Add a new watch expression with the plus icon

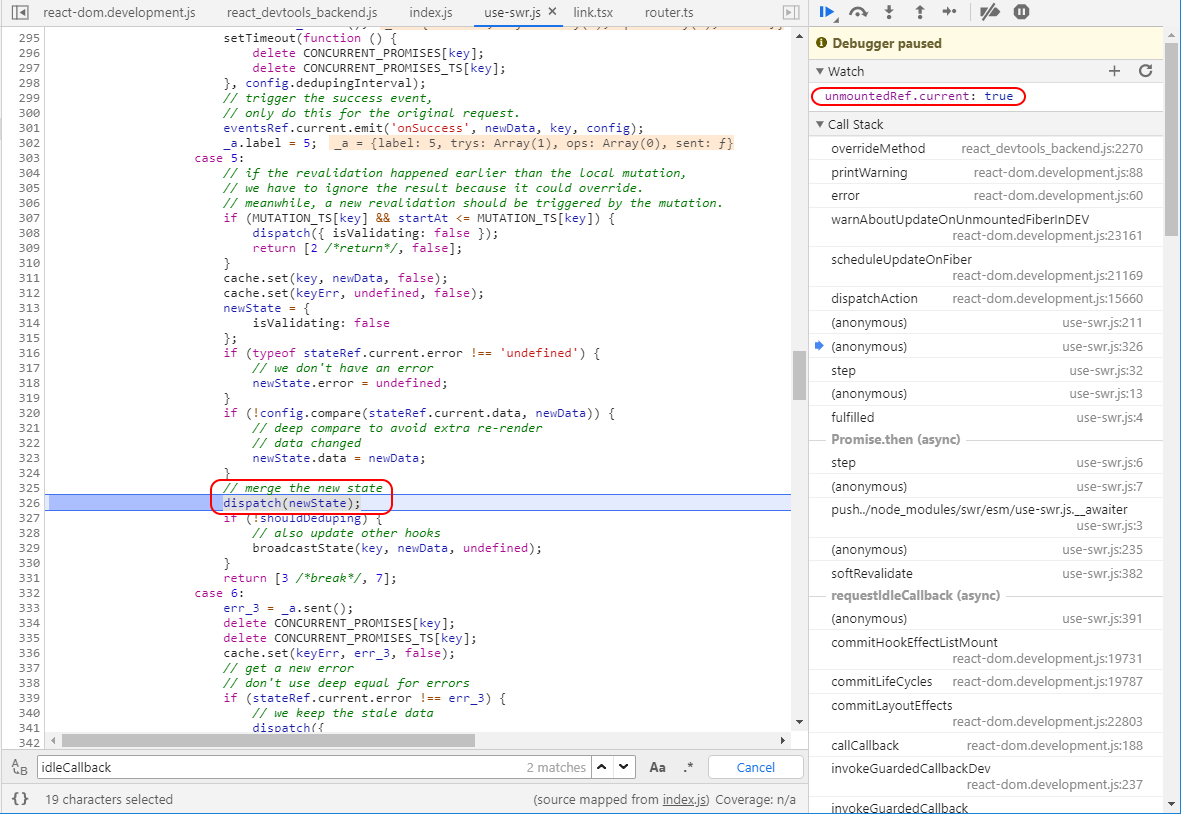(1115, 71)
